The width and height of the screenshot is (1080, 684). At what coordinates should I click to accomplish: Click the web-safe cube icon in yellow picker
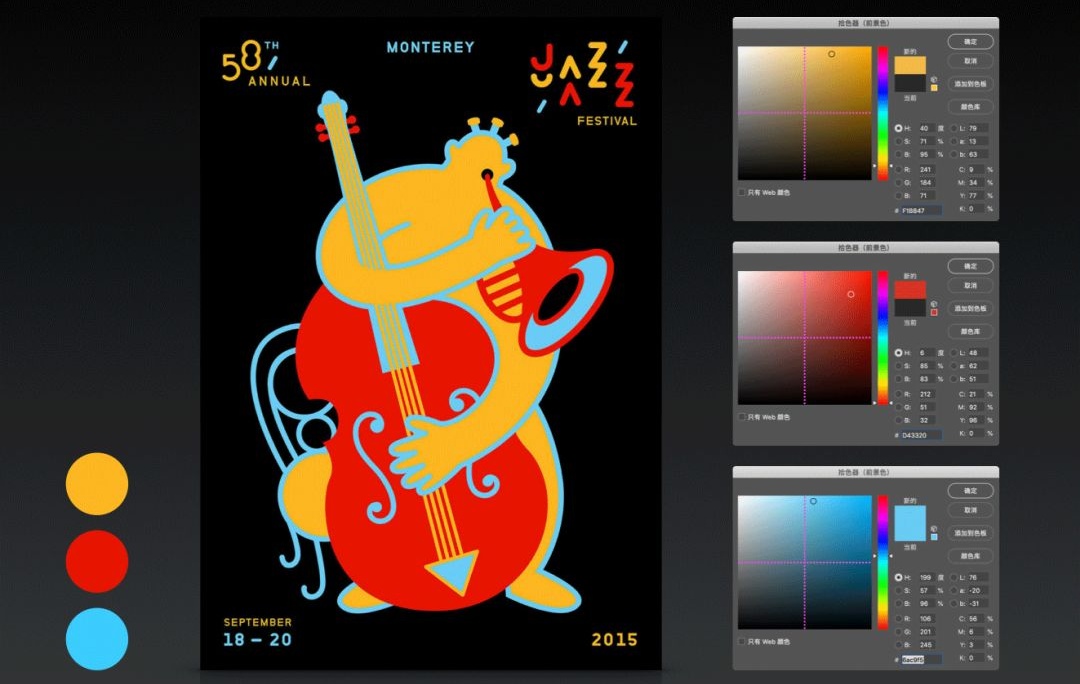click(934, 79)
